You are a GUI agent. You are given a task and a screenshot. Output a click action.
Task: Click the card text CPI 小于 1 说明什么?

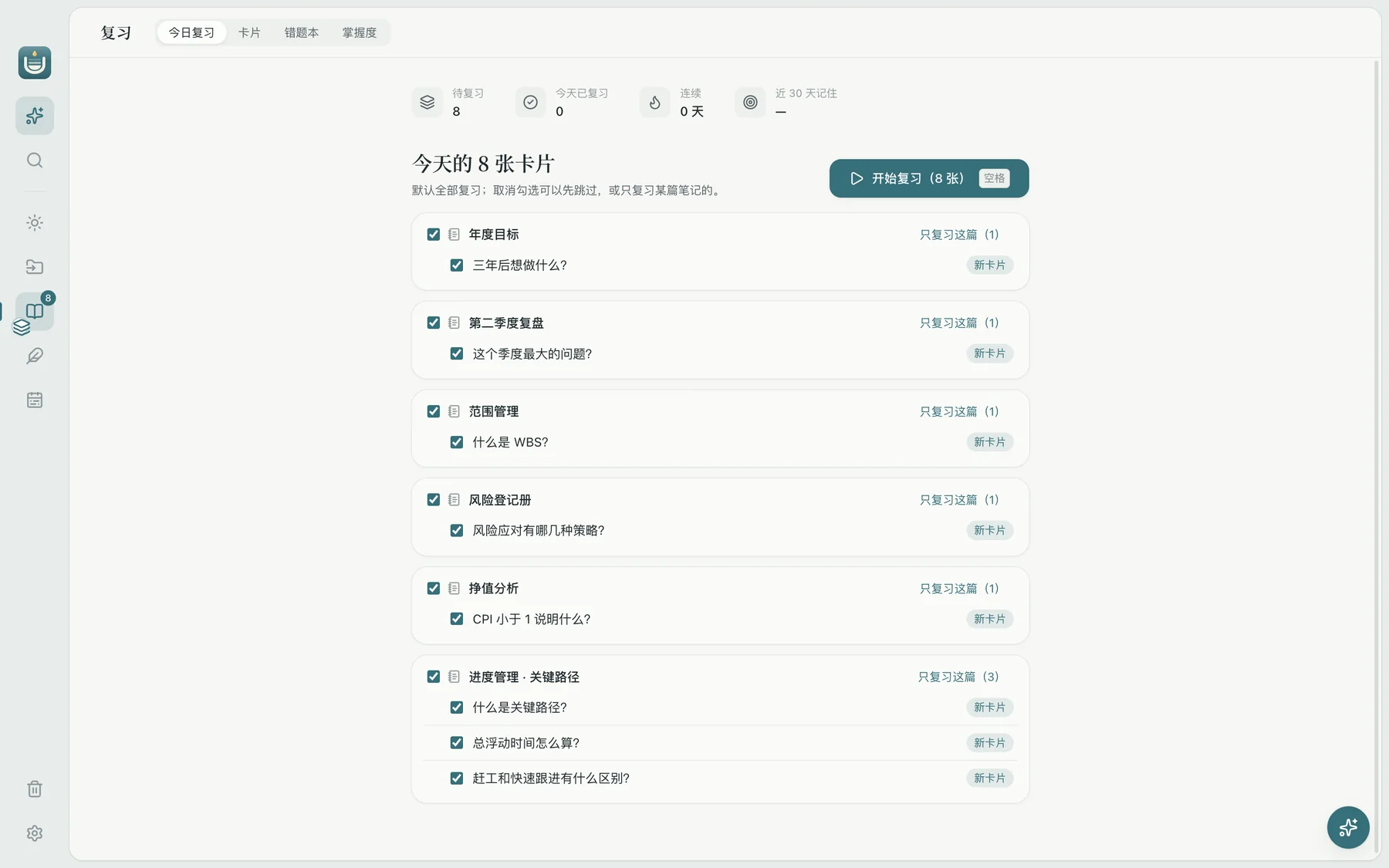tap(532, 620)
